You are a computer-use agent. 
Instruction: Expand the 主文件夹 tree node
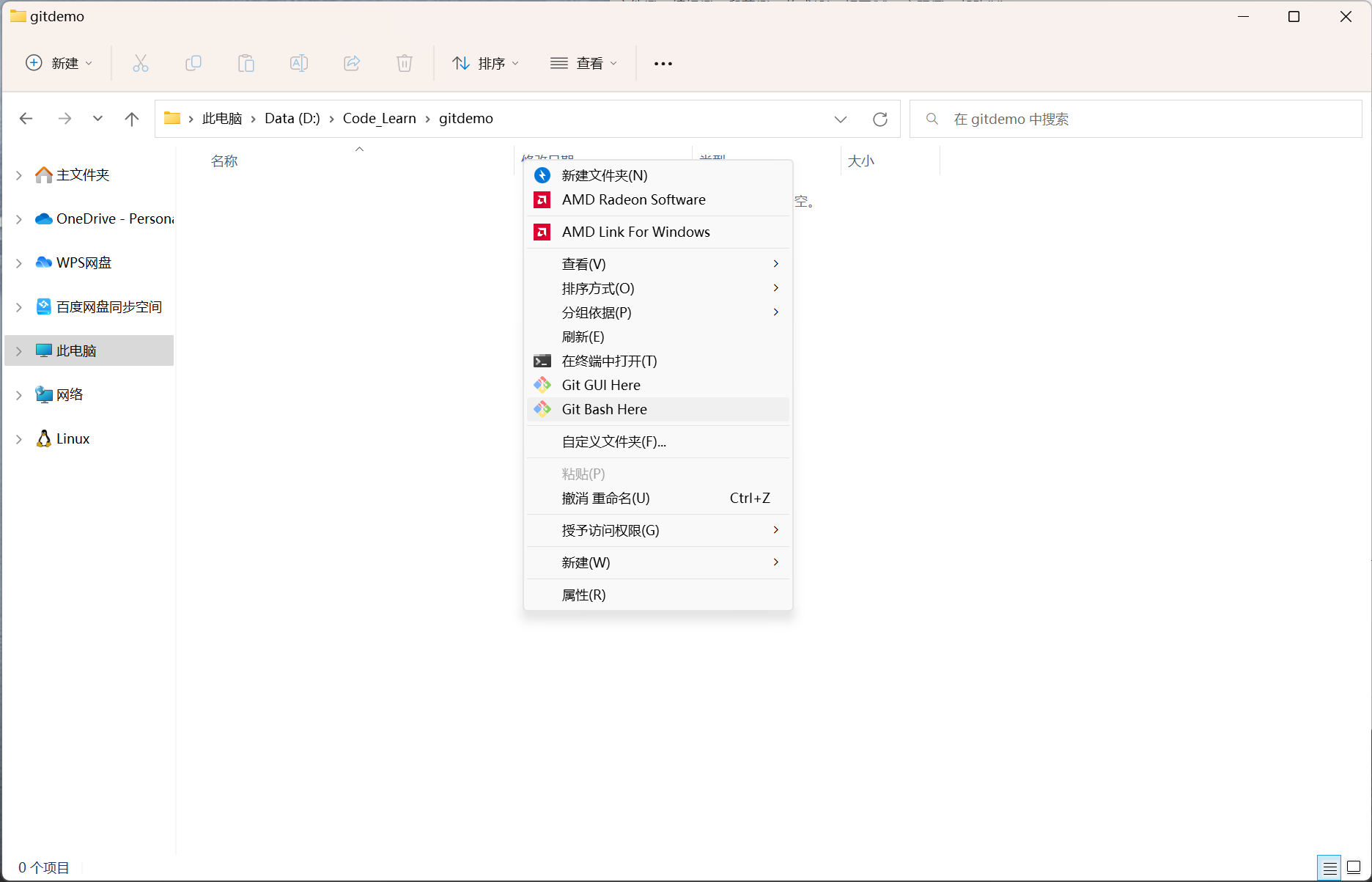(19, 175)
